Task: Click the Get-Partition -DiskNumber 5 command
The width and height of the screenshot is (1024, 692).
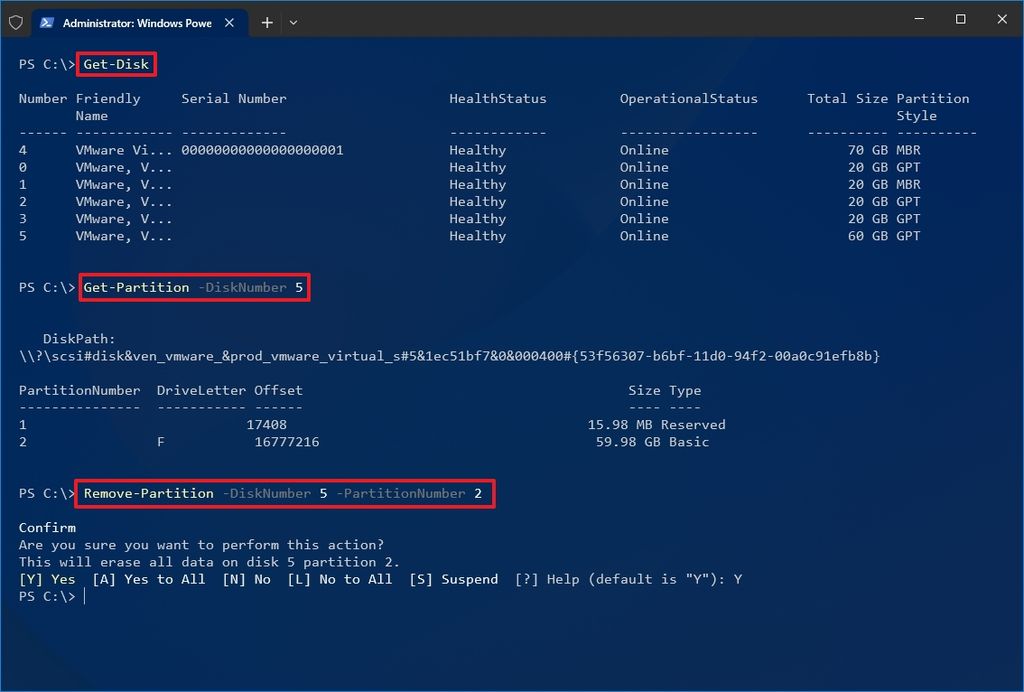Action: pyautogui.click(x=193, y=287)
